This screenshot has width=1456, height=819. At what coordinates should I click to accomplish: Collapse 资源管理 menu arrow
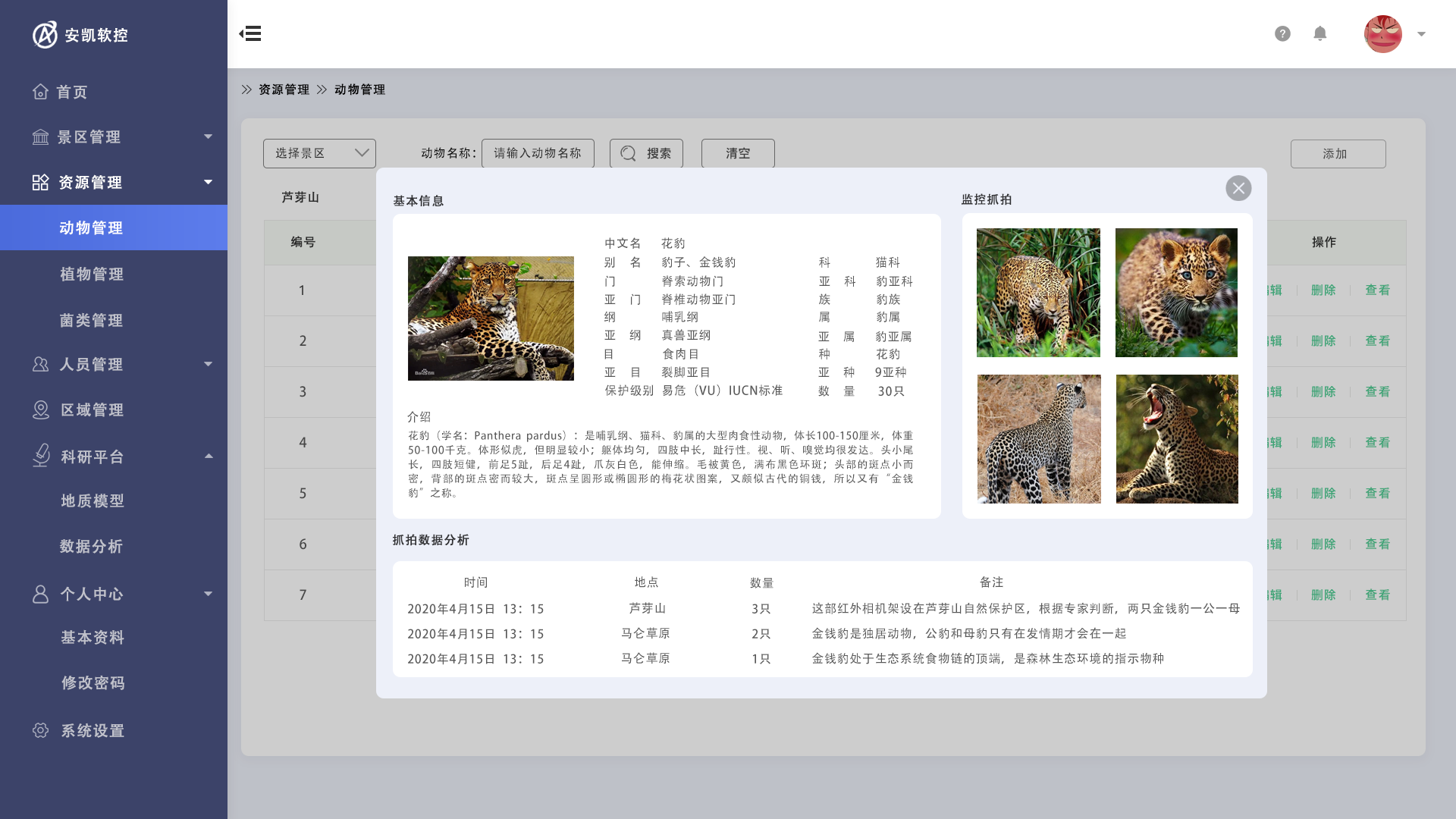click(x=208, y=182)
